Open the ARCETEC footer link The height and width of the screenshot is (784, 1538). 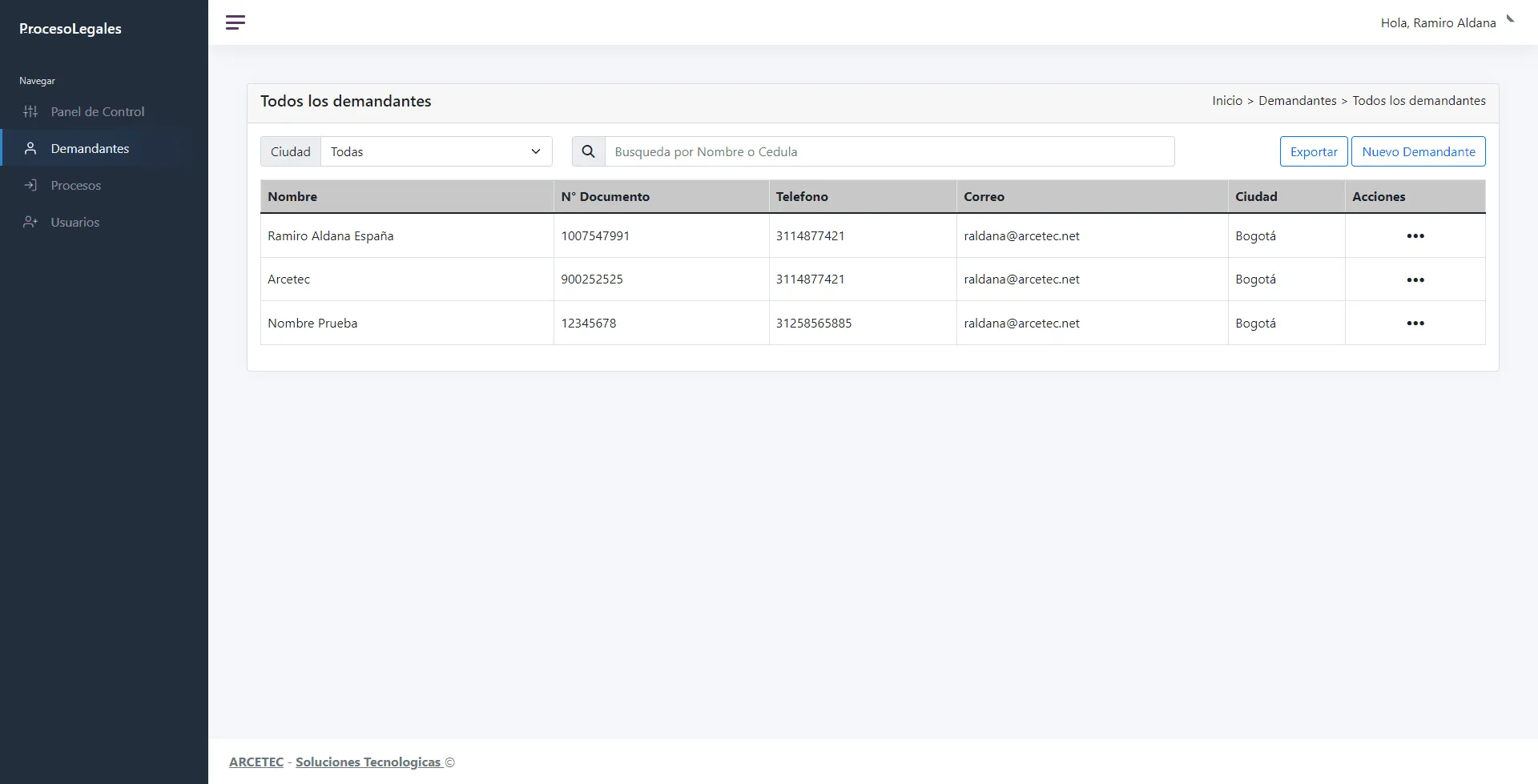(x=256, y=762)
